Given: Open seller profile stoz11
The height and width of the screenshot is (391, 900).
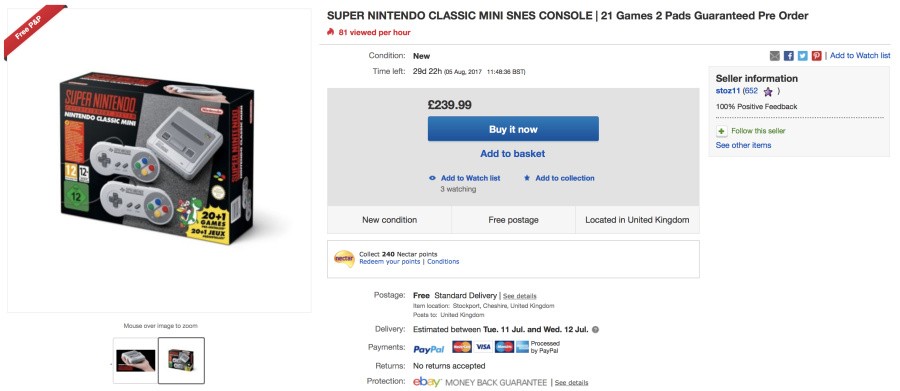Looking at the screenshot, I should click(x=728, y=91).
